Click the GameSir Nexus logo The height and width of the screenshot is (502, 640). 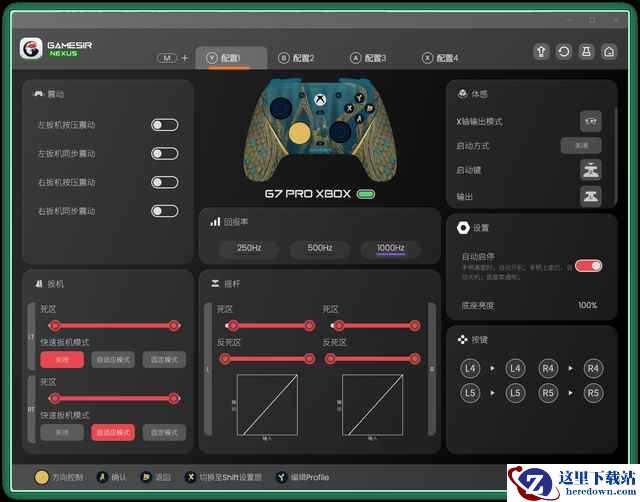click(x=31, y=49)
